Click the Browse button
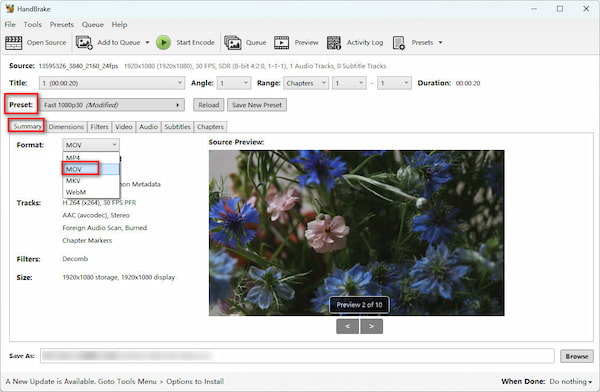 [577, 356]
